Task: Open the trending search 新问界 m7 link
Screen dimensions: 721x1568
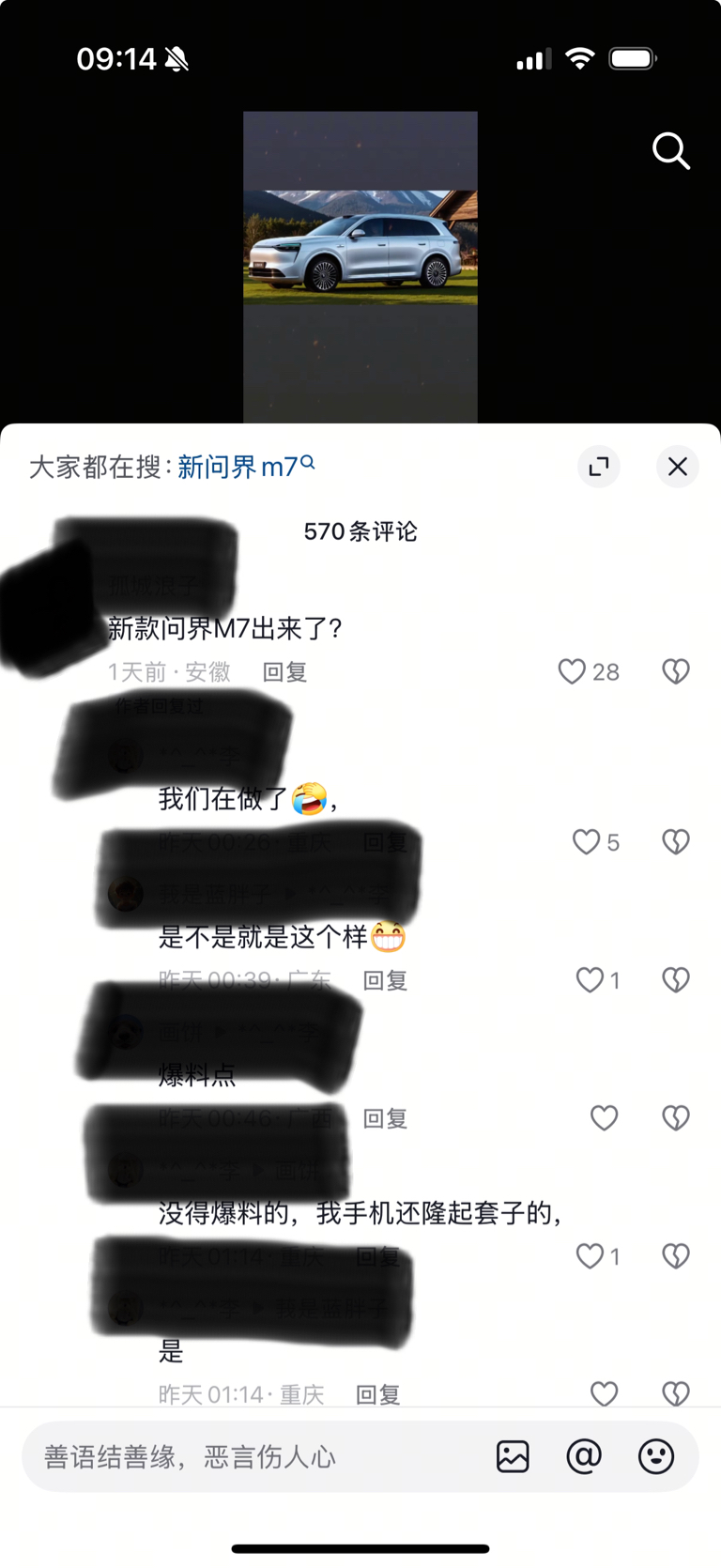Action: click(x=246, y=467)
